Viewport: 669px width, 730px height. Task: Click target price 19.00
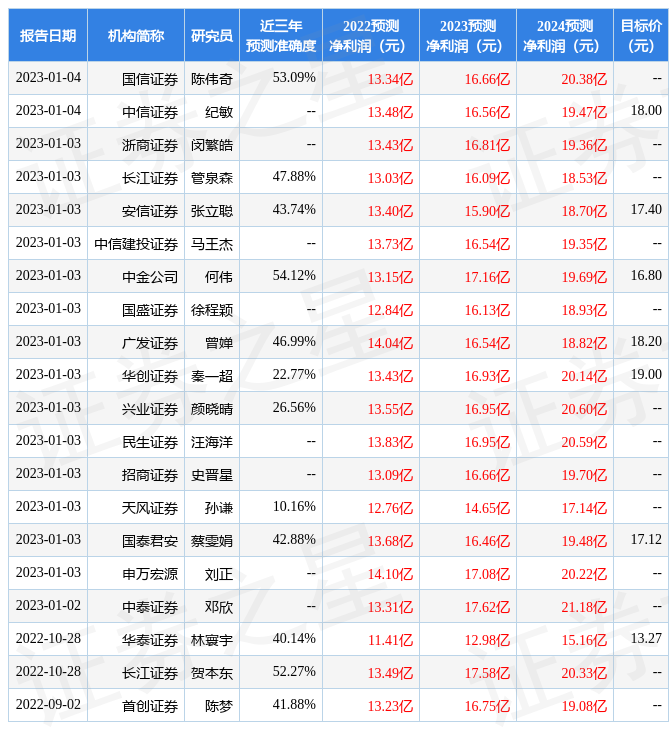646,375
